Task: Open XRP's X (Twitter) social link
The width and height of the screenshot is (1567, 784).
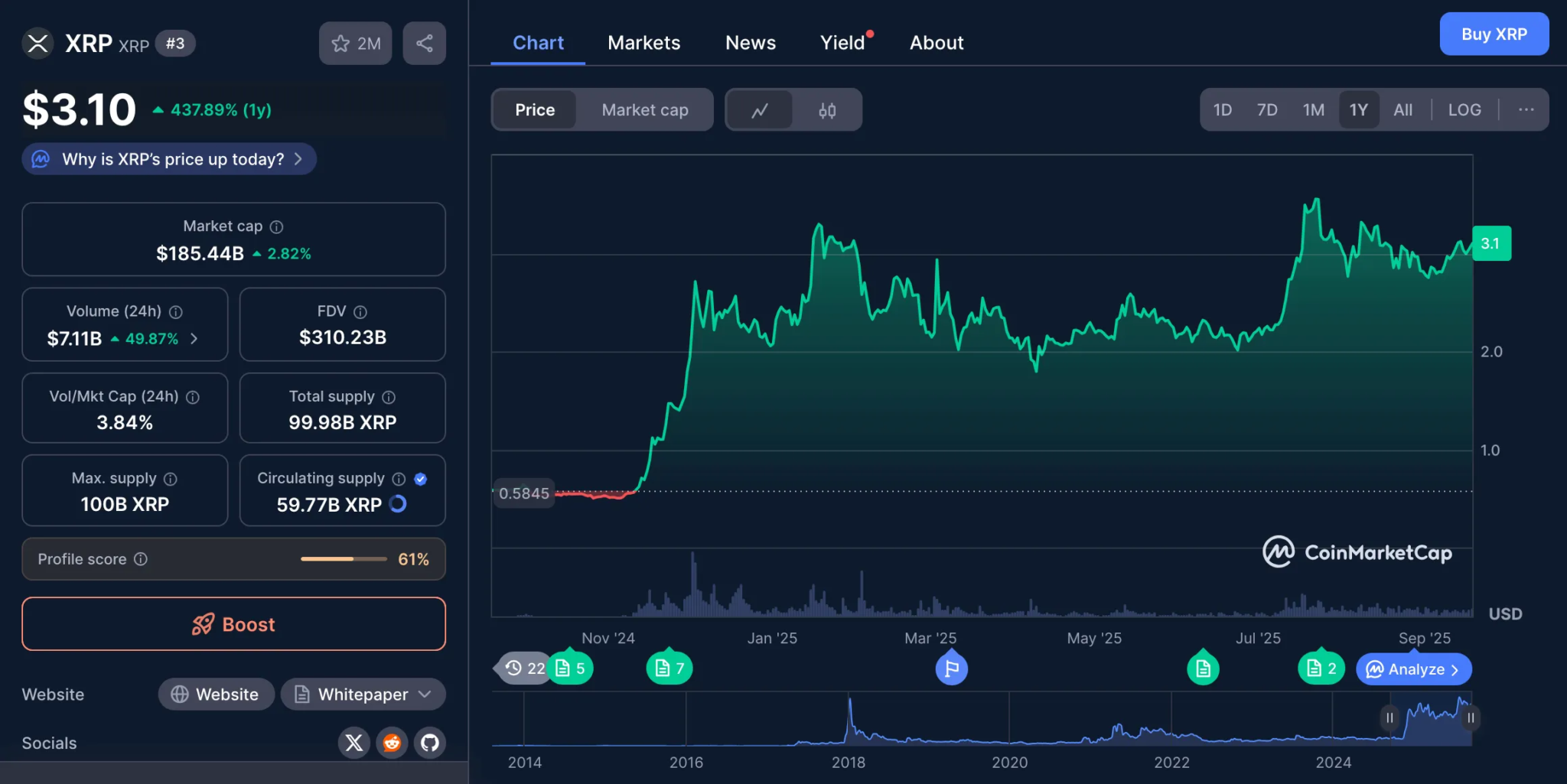Action: [354, 742]
